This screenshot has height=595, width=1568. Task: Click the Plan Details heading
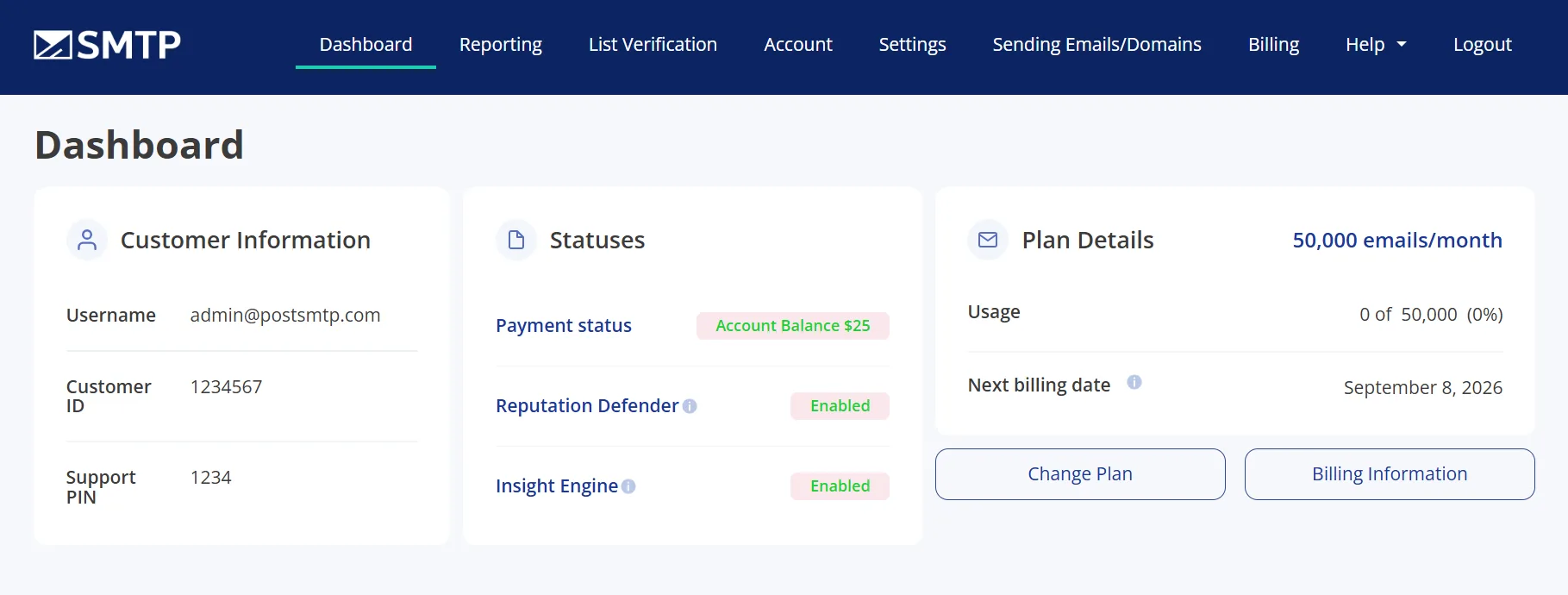click(x=1088, y=241)
